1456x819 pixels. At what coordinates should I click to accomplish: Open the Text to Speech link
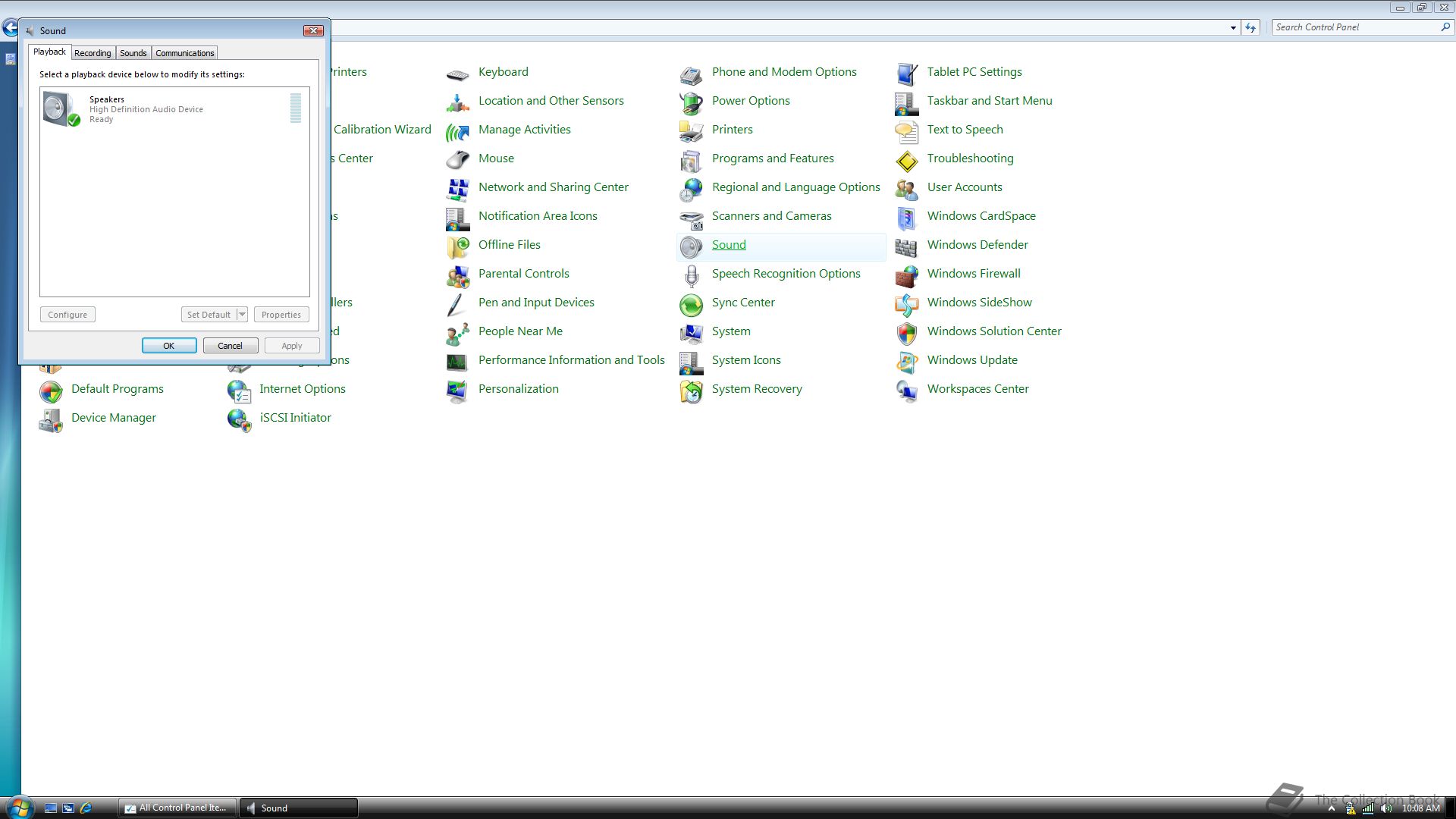point(965,130)
